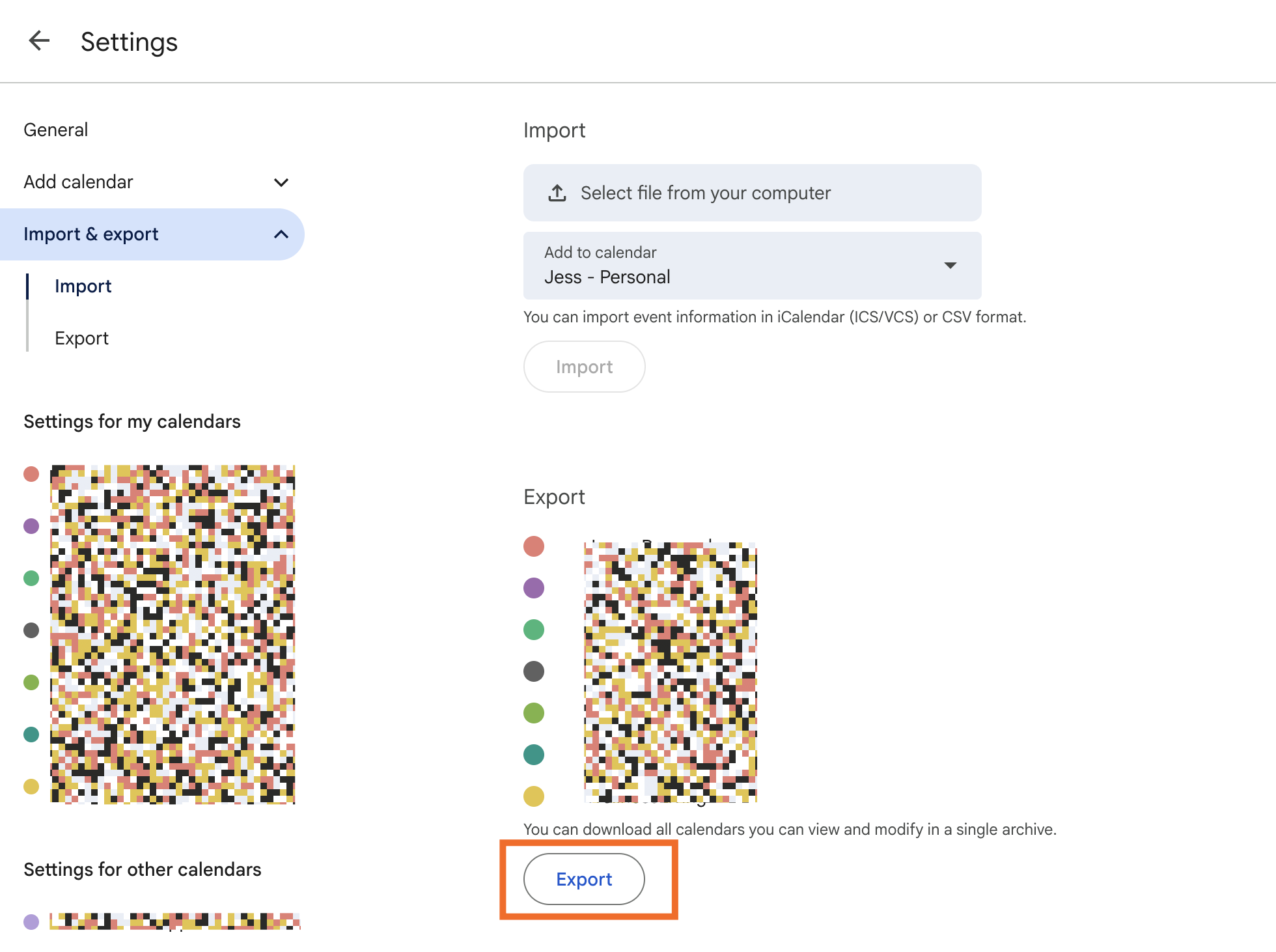Click the upload icon for file selection
Viewport: 1276px width, 952px height.
(557, 193)
